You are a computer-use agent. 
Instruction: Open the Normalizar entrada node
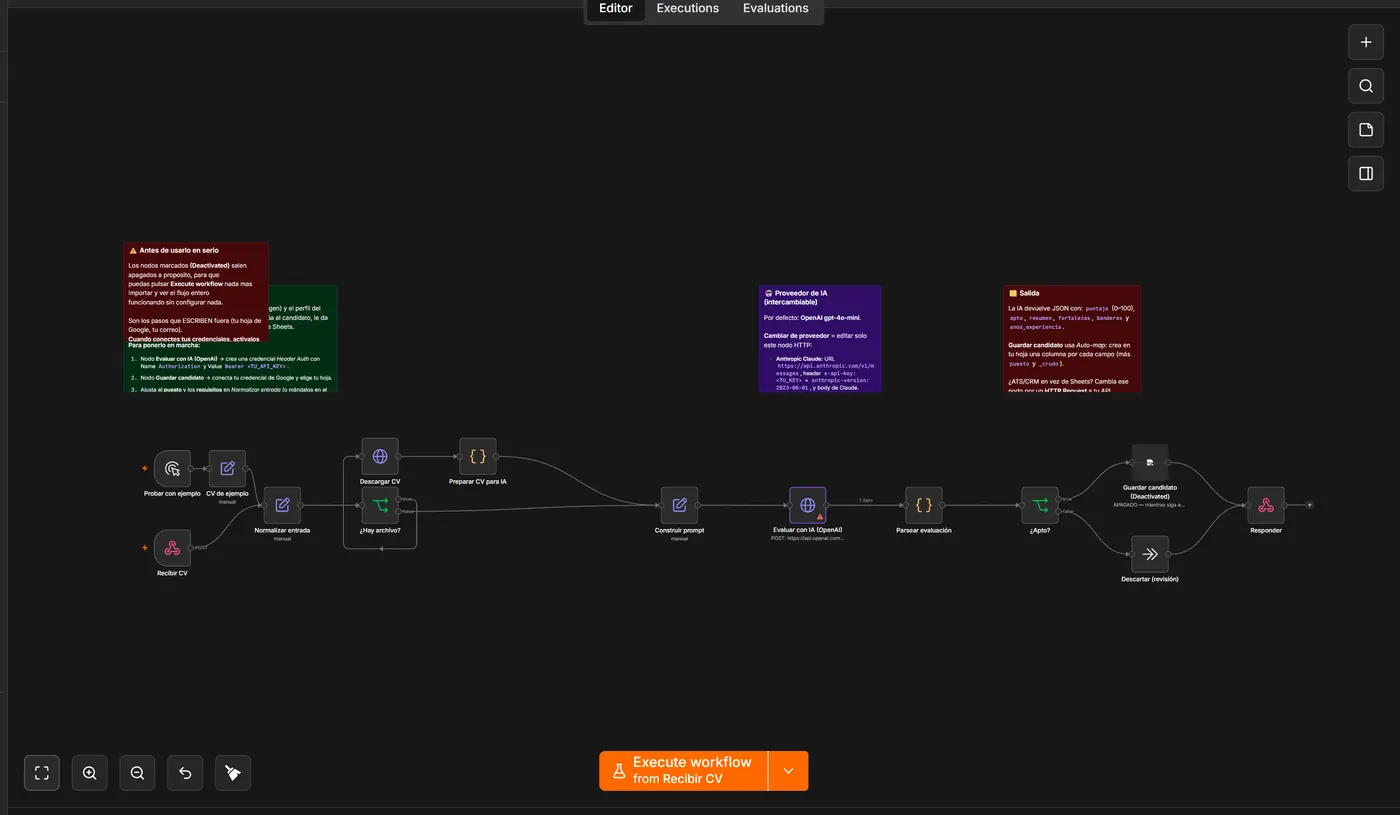coord(282,505)
